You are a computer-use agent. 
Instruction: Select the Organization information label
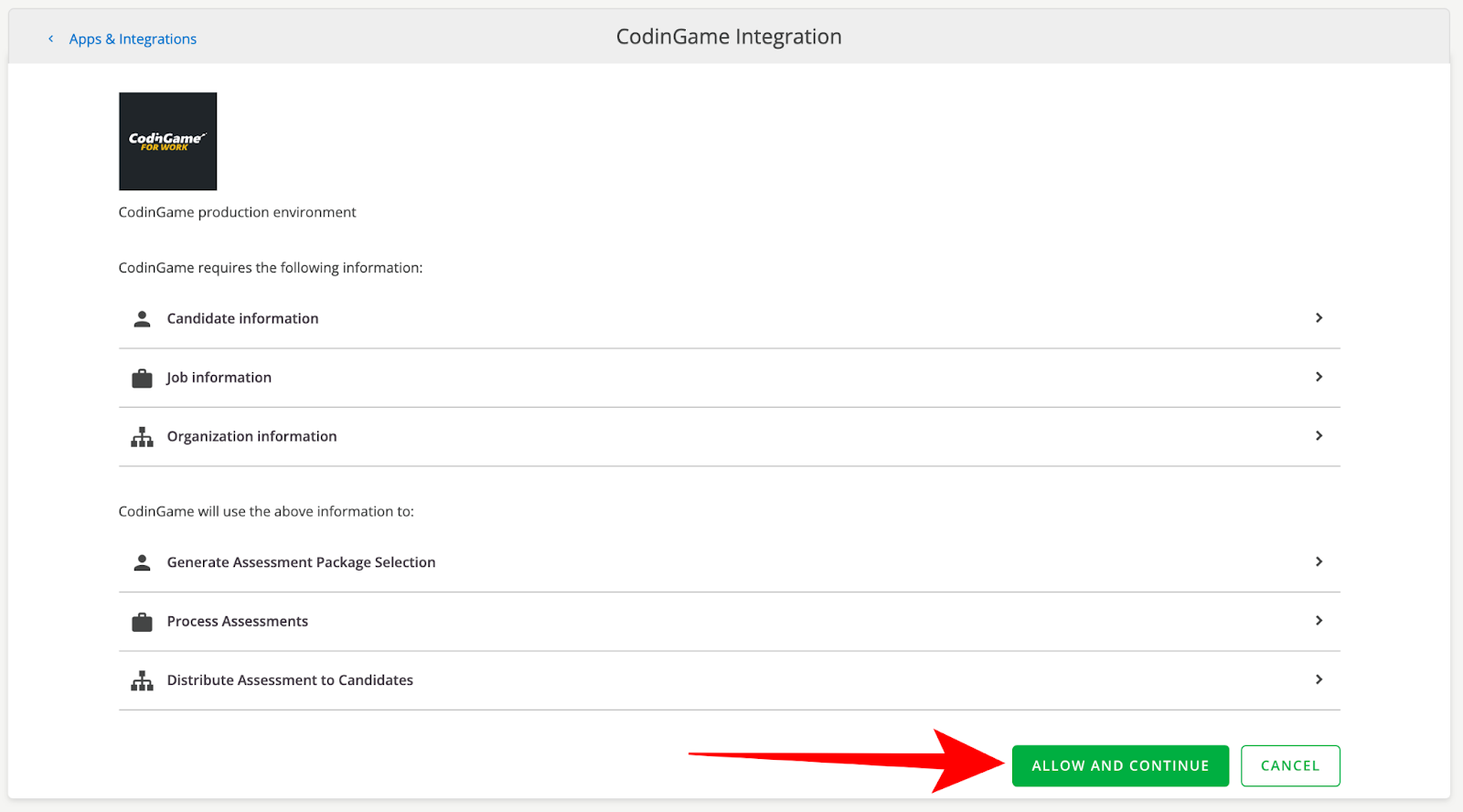pyautogui.click(x=251, y=436)
